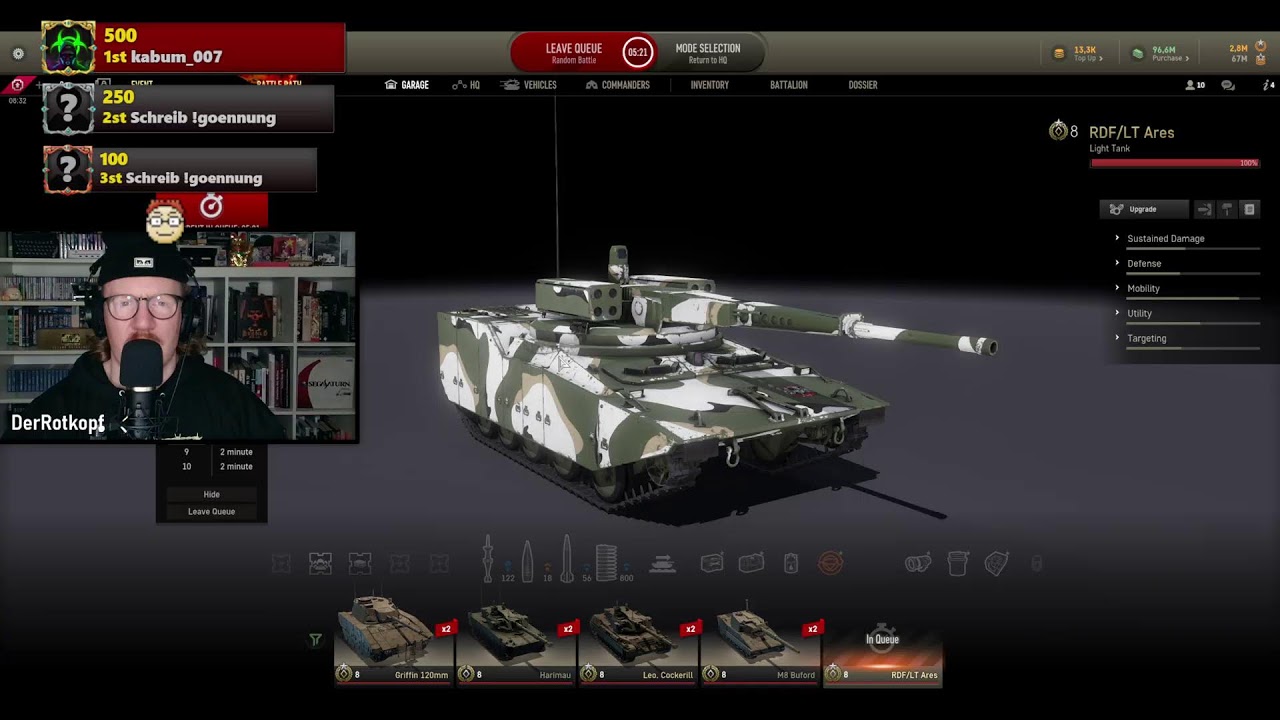Click the Leave Queue button
Viewport: 1280px width, 720px height.
(x=573, y=53)
